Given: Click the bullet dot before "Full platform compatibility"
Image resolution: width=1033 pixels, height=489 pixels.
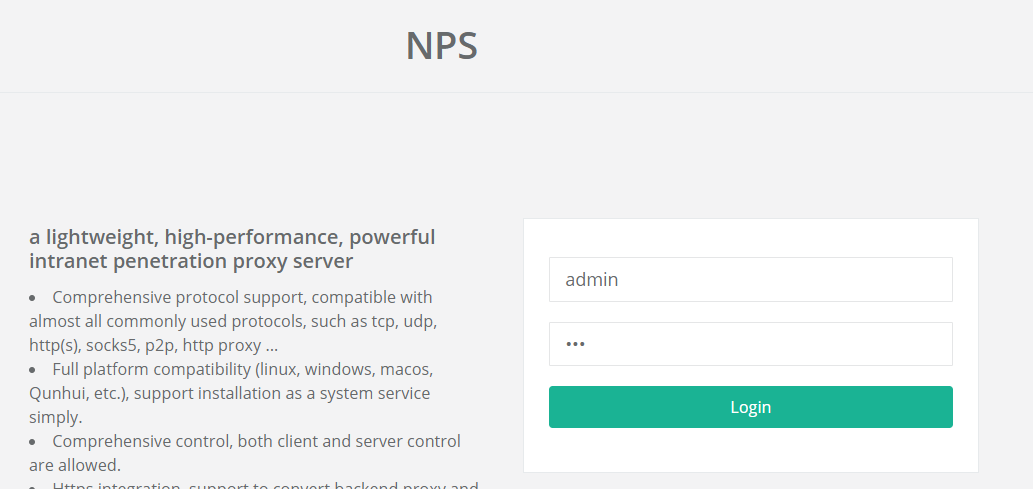Looking at the screenshot, I should click(32, 370).
